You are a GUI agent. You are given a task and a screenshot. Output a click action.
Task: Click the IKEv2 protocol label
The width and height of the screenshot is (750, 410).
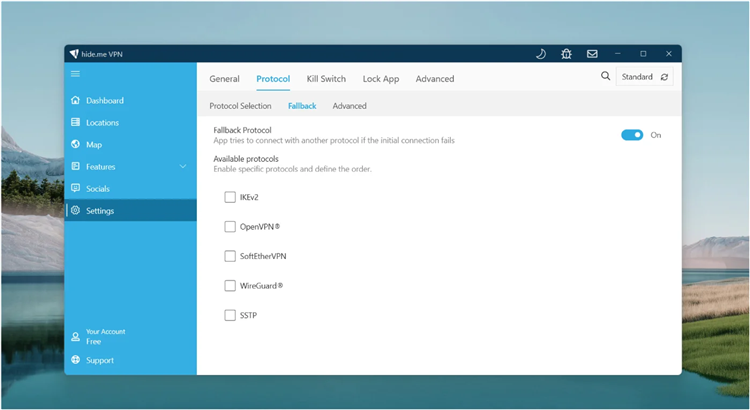(249, 197)
